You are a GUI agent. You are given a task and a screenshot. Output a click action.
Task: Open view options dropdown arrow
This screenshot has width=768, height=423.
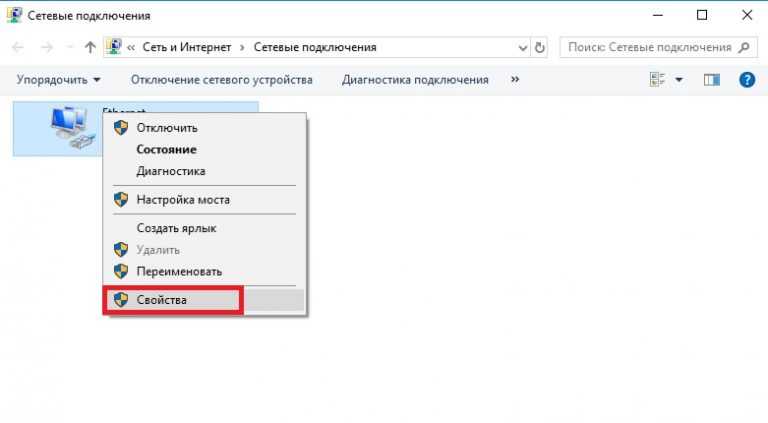click(x=679, y=80)
